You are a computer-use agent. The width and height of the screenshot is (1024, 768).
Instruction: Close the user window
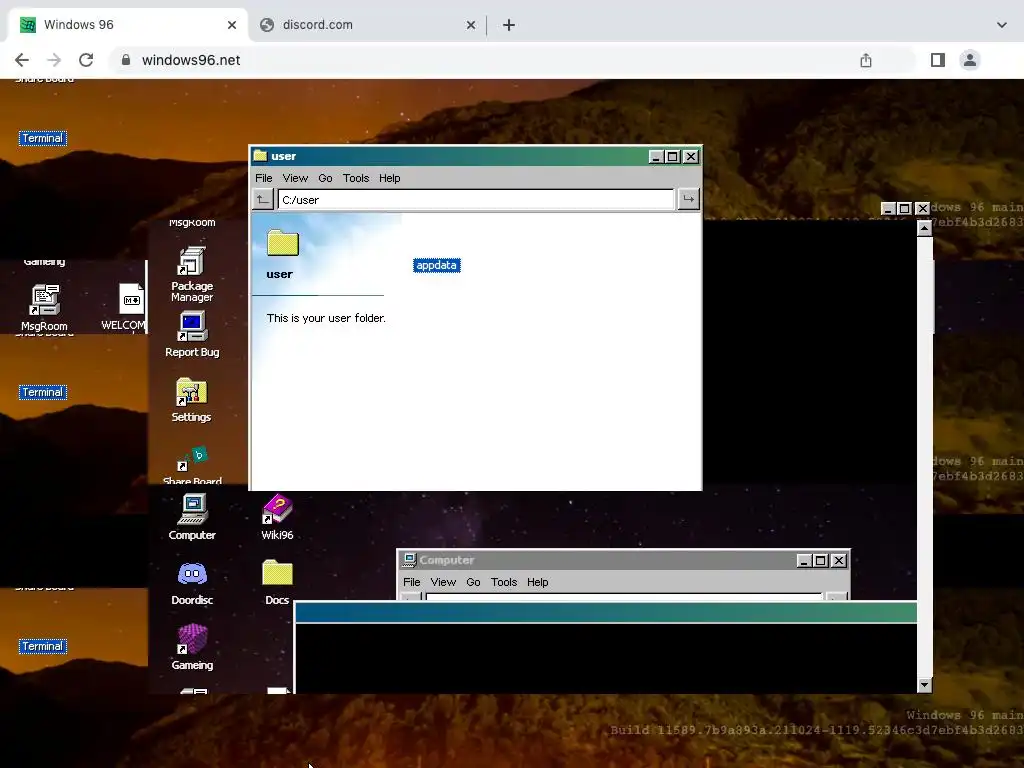(x=690, y=156)
